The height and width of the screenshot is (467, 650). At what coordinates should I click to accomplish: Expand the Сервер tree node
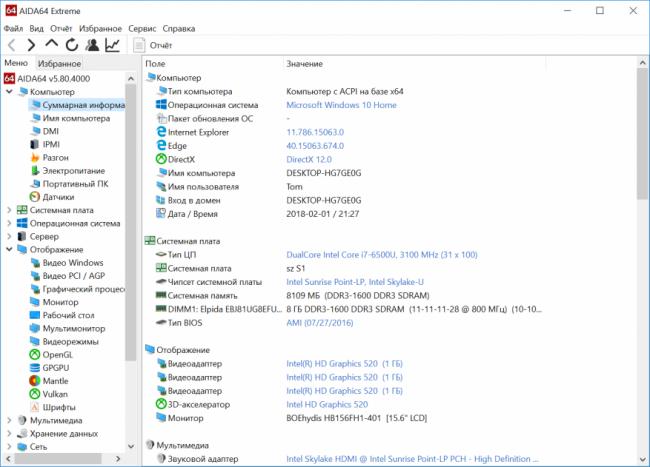(9, 237)
